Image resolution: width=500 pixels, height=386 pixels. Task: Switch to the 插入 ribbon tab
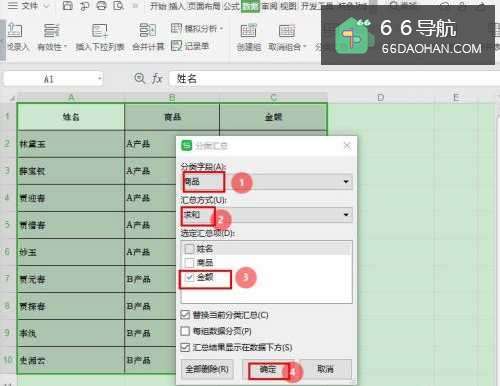(x=176, y=6)
